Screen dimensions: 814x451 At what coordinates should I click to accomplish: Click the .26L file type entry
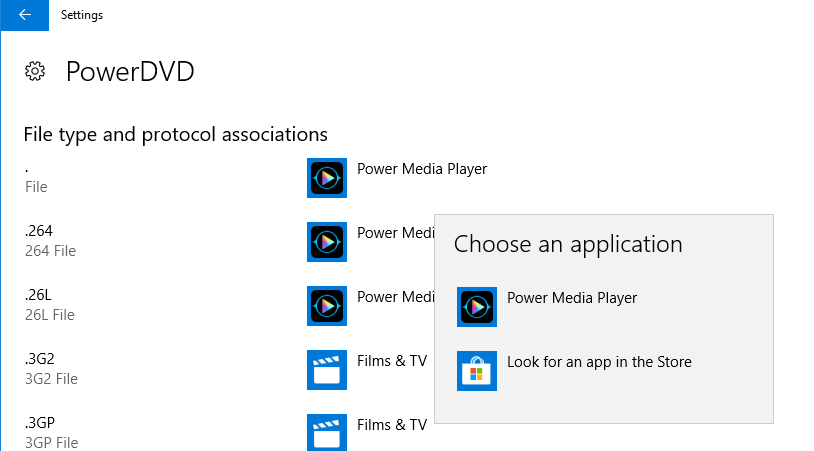(50, 305)
